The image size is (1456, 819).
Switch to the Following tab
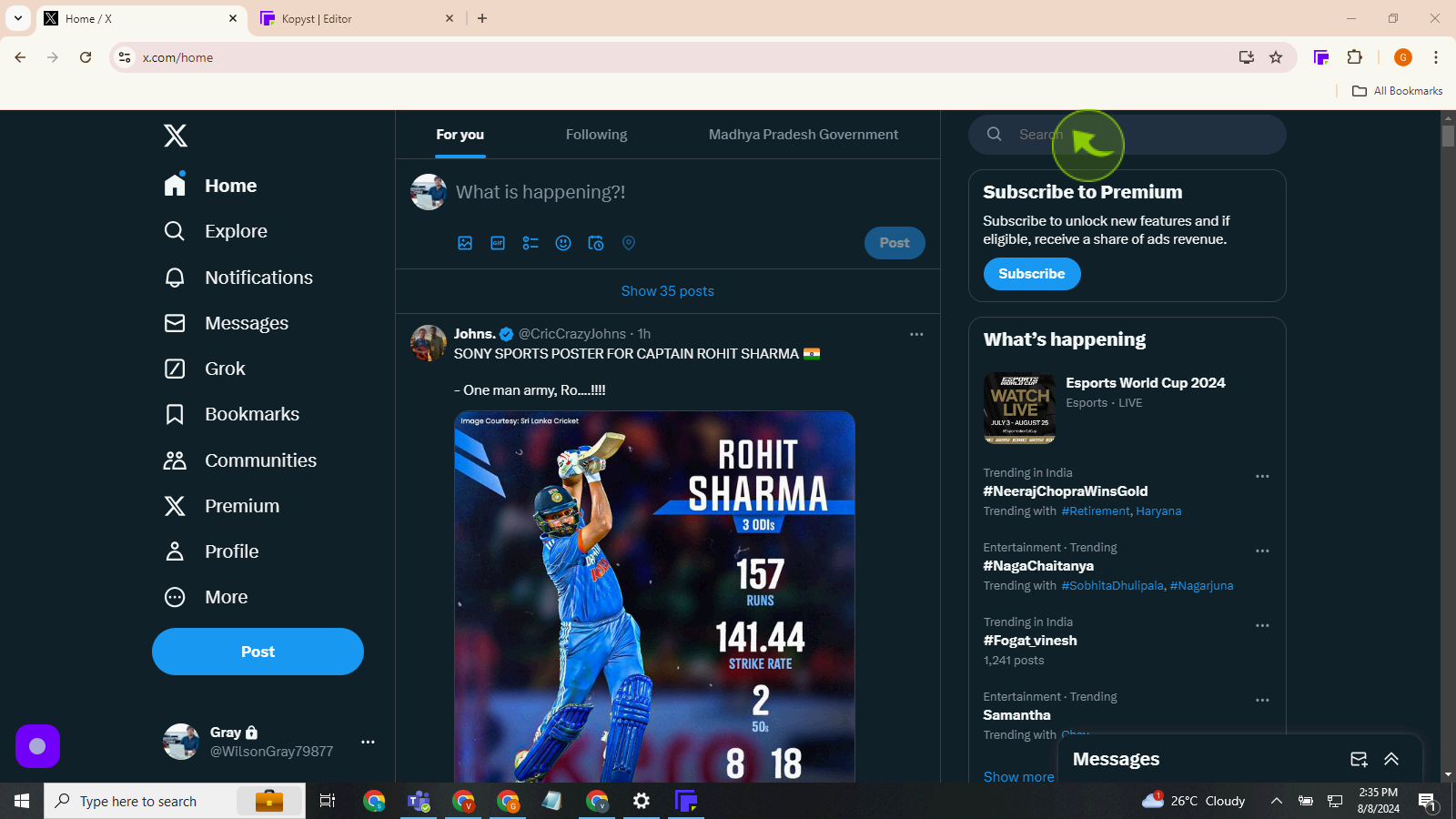tap(597, 135)
